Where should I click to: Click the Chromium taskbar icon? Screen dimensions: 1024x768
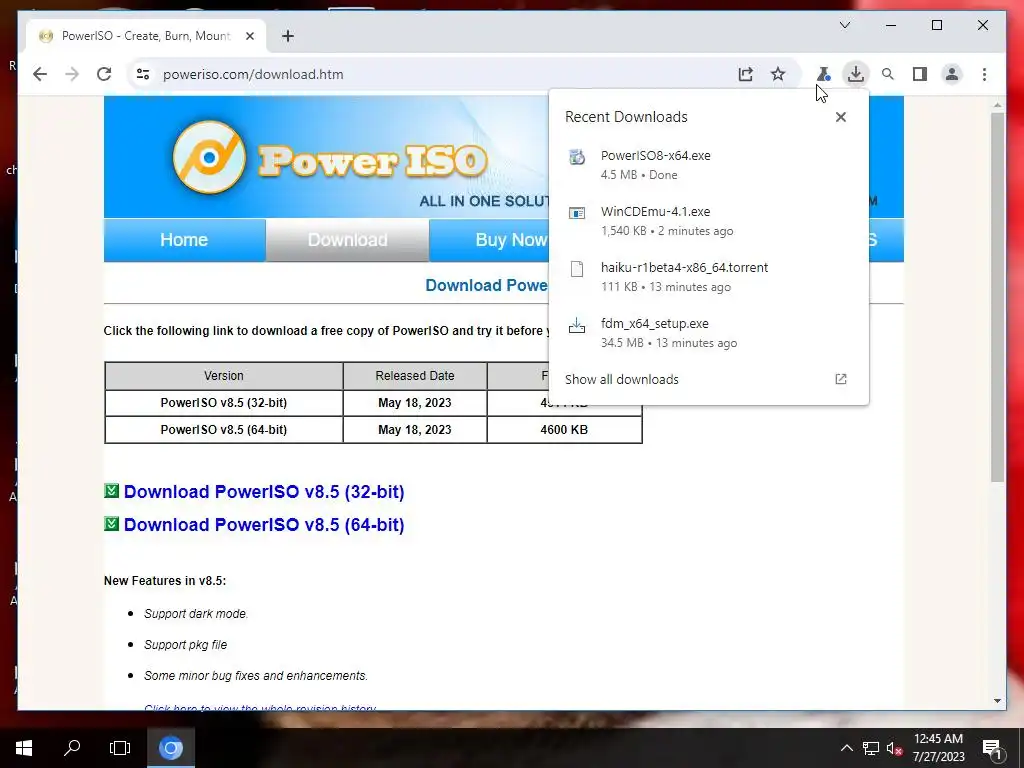pyautogui.click(x=170, y=748)
